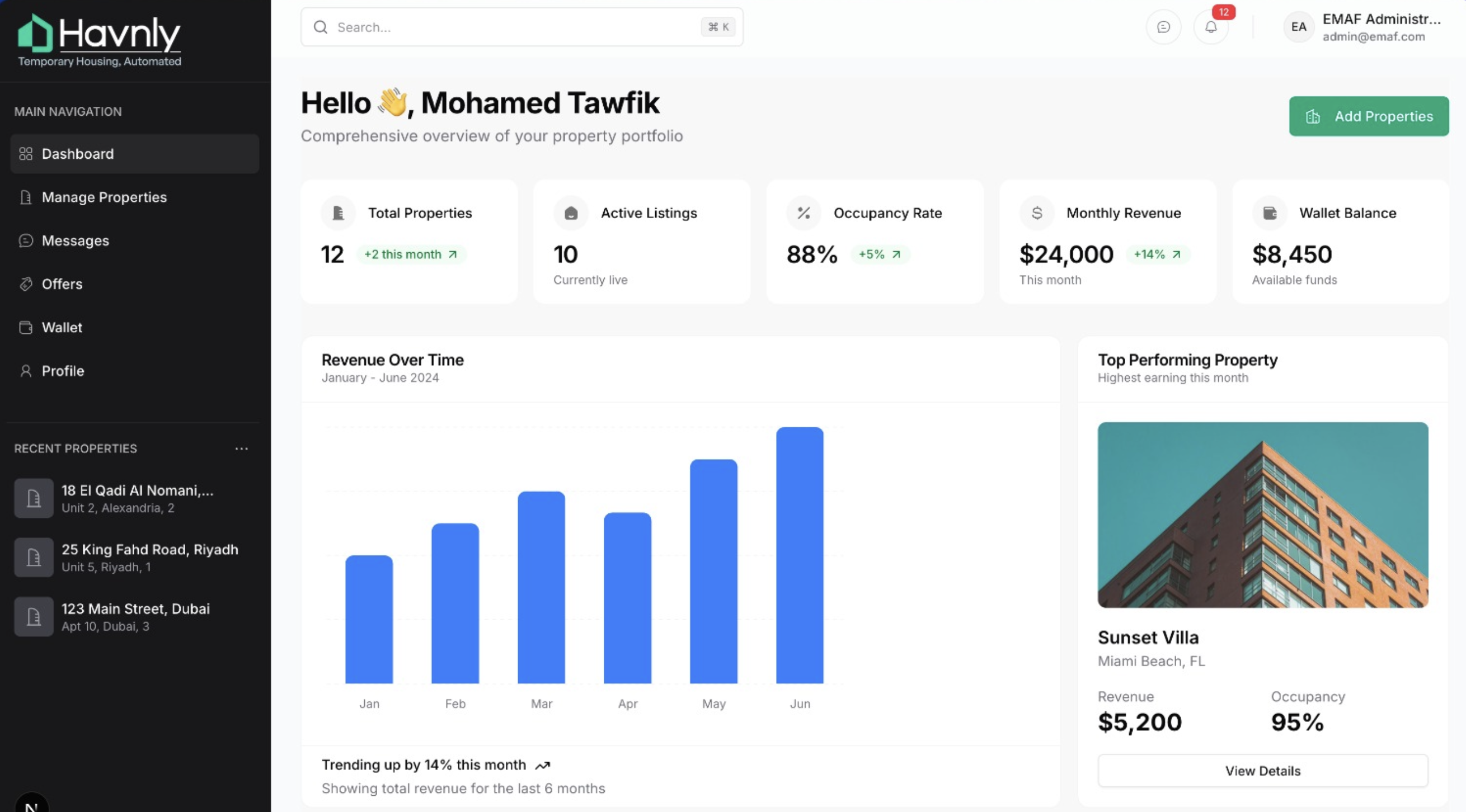The image size is (1466, 812).
Task: Open the notifications bell icon
Action: click(x=1210, y=27)
